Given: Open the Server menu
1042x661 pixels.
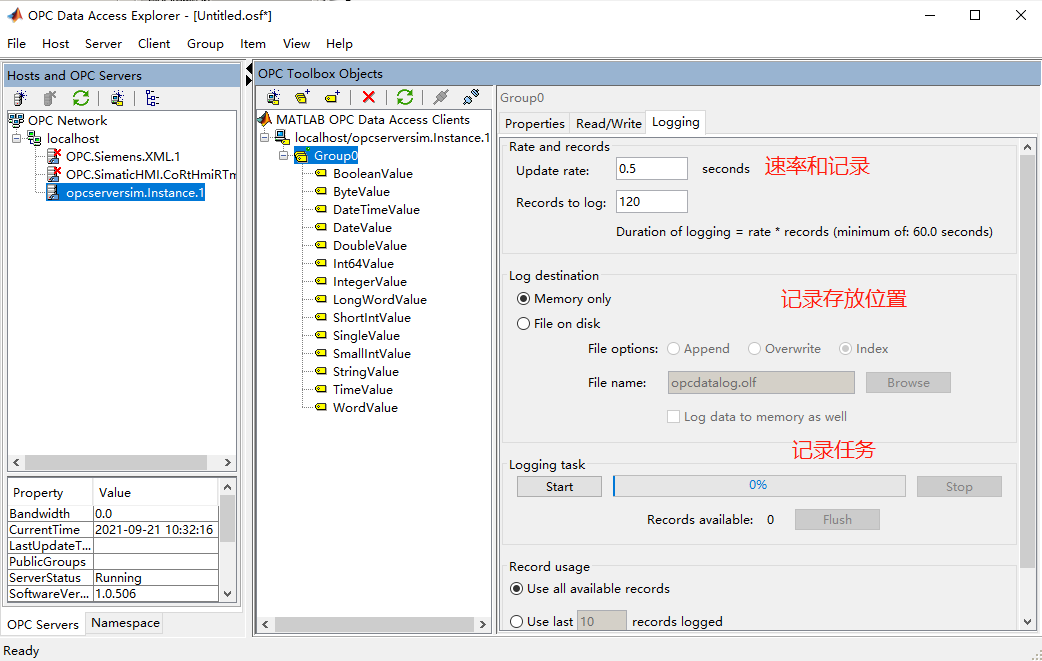Looking at the screenshot, I should (103, 43).
